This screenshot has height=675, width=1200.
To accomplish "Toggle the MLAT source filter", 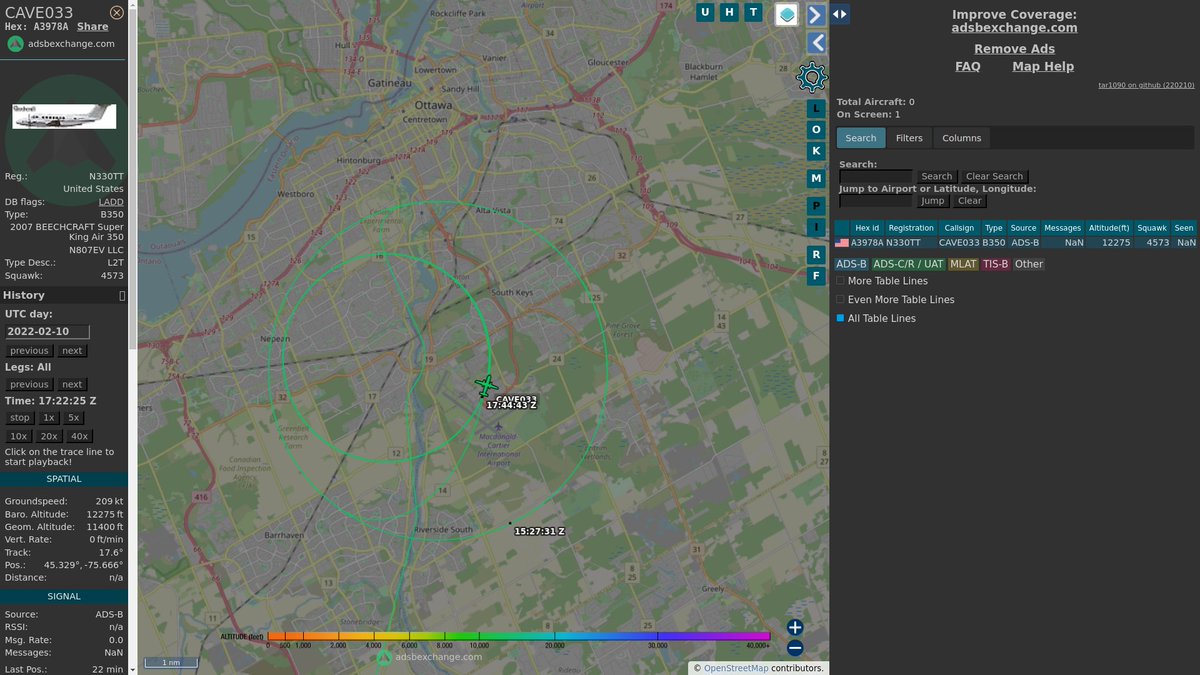I will [x=963, y=264].
